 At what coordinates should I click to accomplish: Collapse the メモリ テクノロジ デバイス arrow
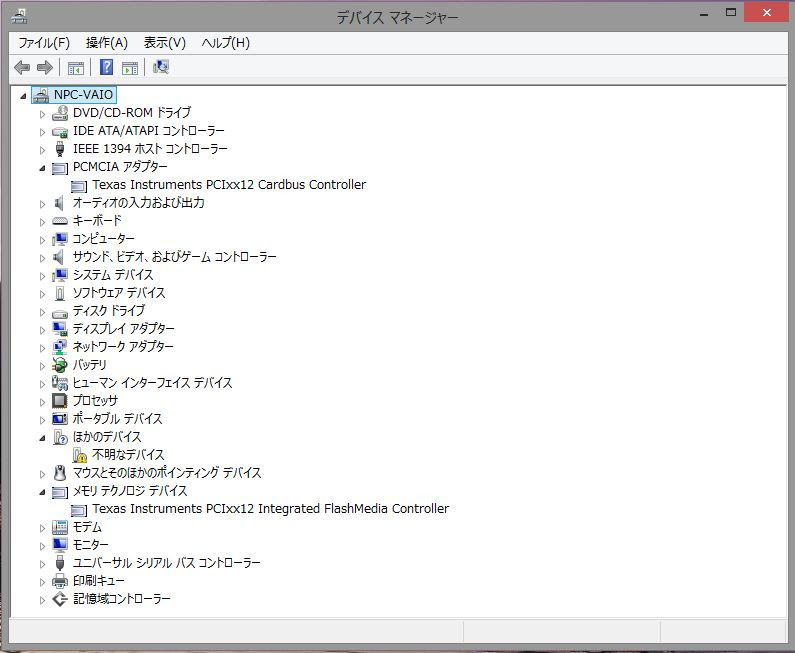click(43, 492)
